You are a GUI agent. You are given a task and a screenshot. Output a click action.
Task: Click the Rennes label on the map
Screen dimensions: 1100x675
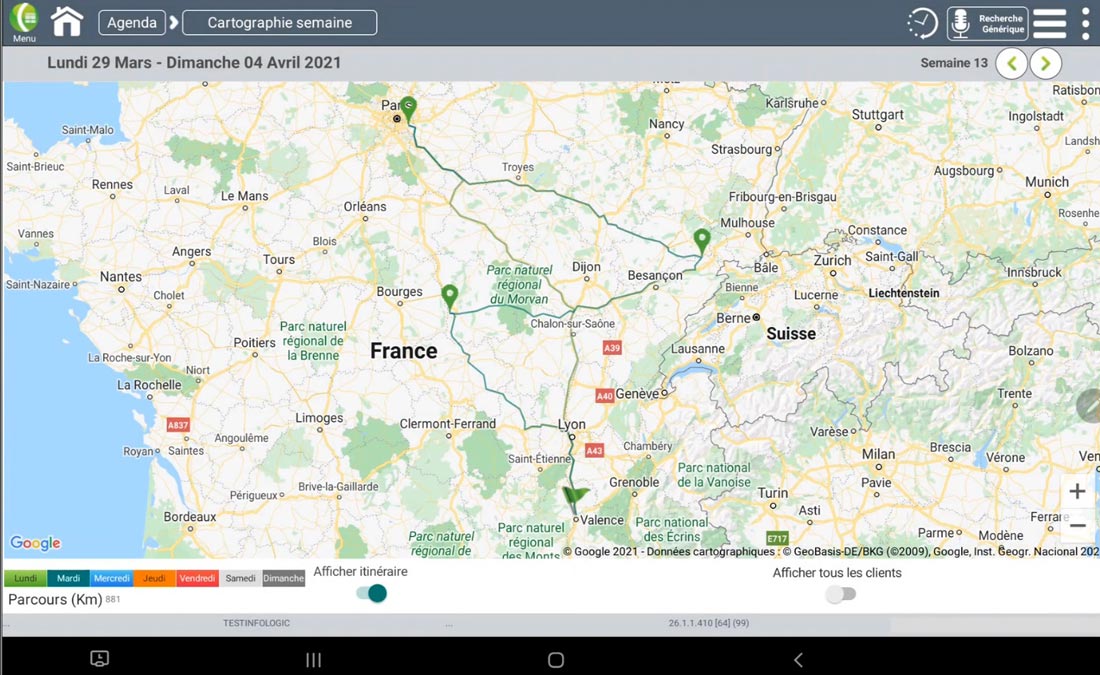[112, 185]
